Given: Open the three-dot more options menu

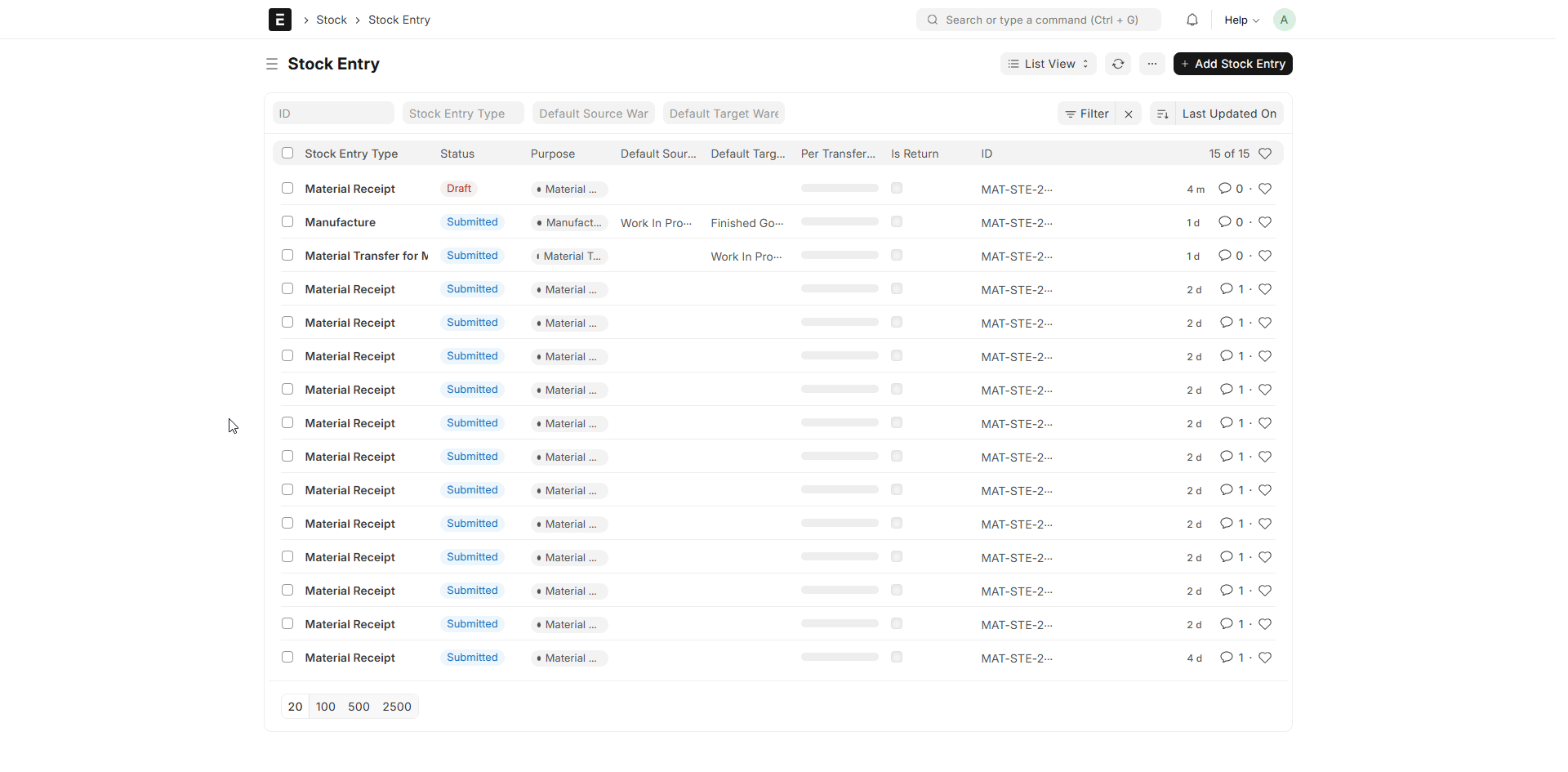Looking at the screenshot, I should pos(1151,64).
